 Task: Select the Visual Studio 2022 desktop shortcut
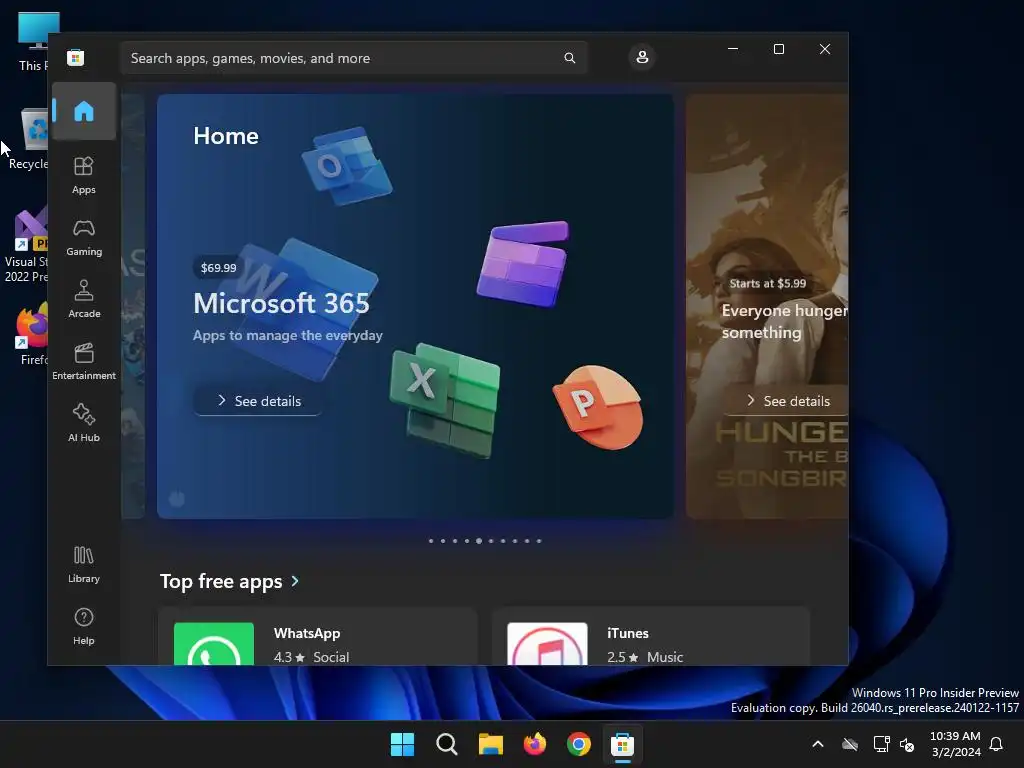27,245
